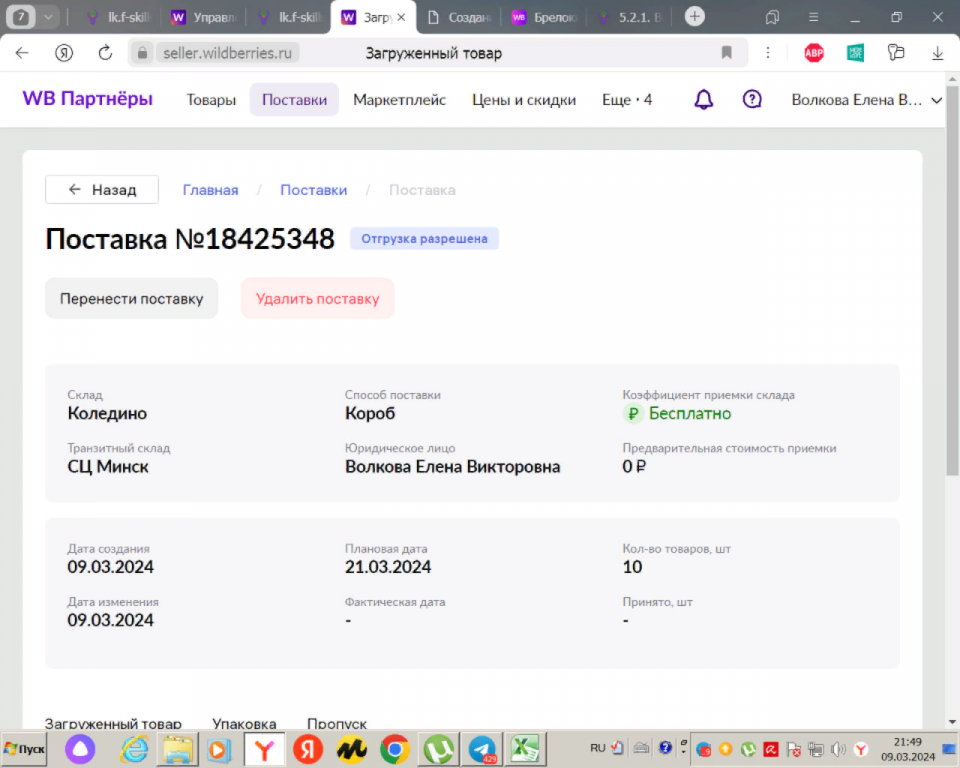Image resolution: width=960 pixels, height=768 pixels.
Task: Click the Назад button
Action: click(x=102, y=190)
